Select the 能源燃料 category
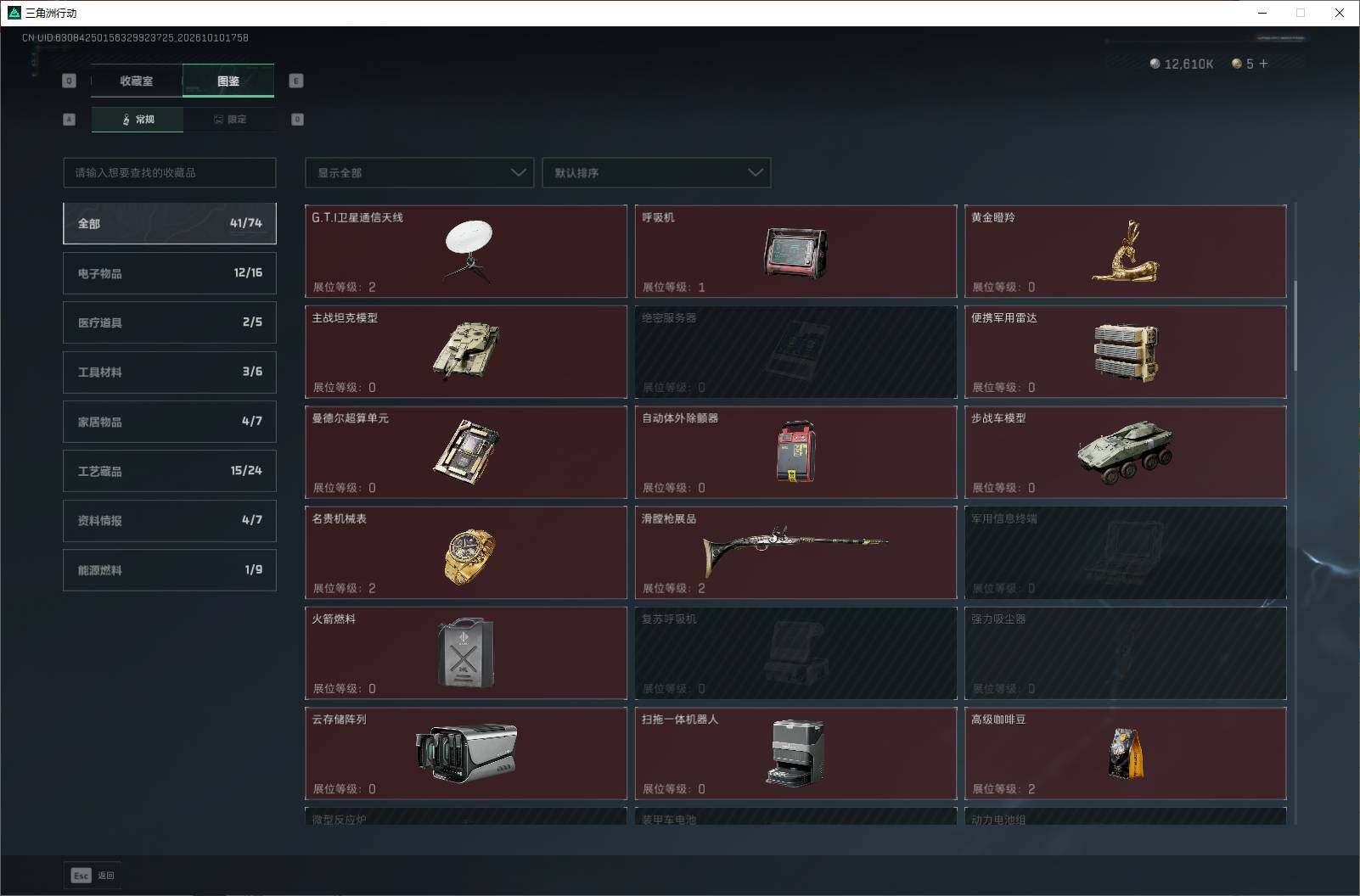This screenshot has height=896, width=1360. [x=170, y=570]
